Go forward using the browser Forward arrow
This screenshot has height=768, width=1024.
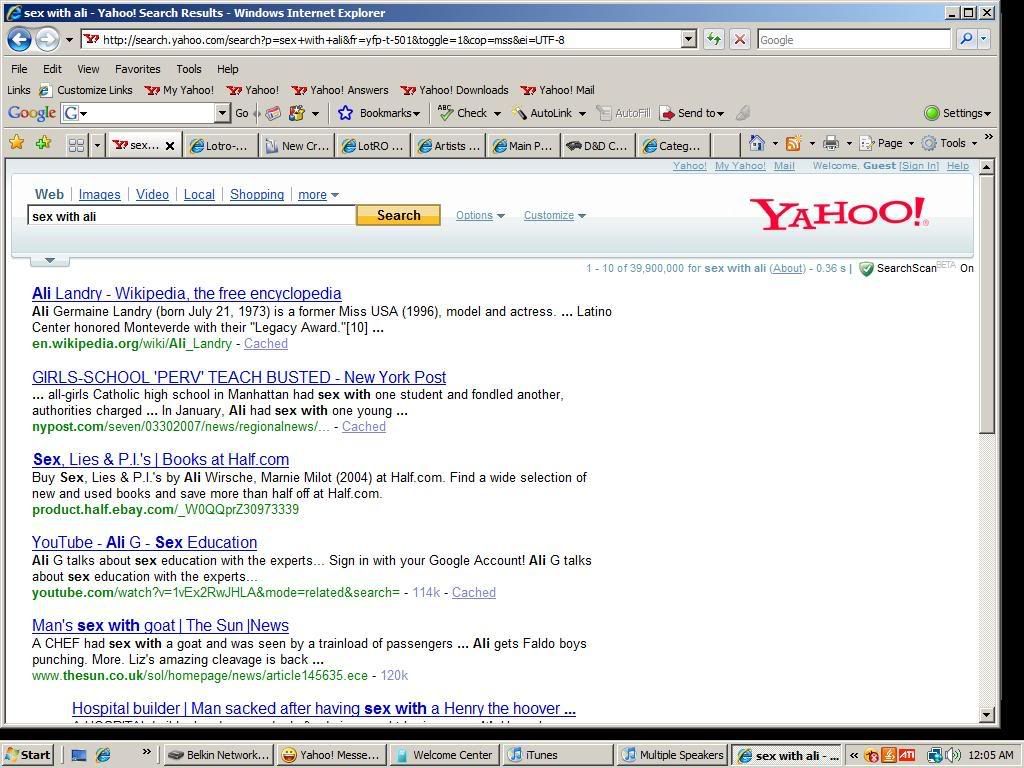[x=47, y=40]
